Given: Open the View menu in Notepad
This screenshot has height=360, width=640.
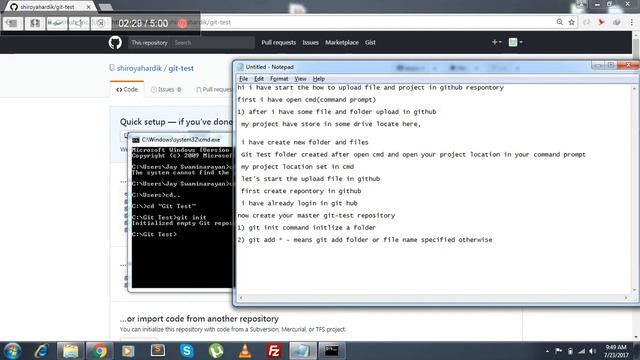Looking at the screenshot, I should click(300, 79).
